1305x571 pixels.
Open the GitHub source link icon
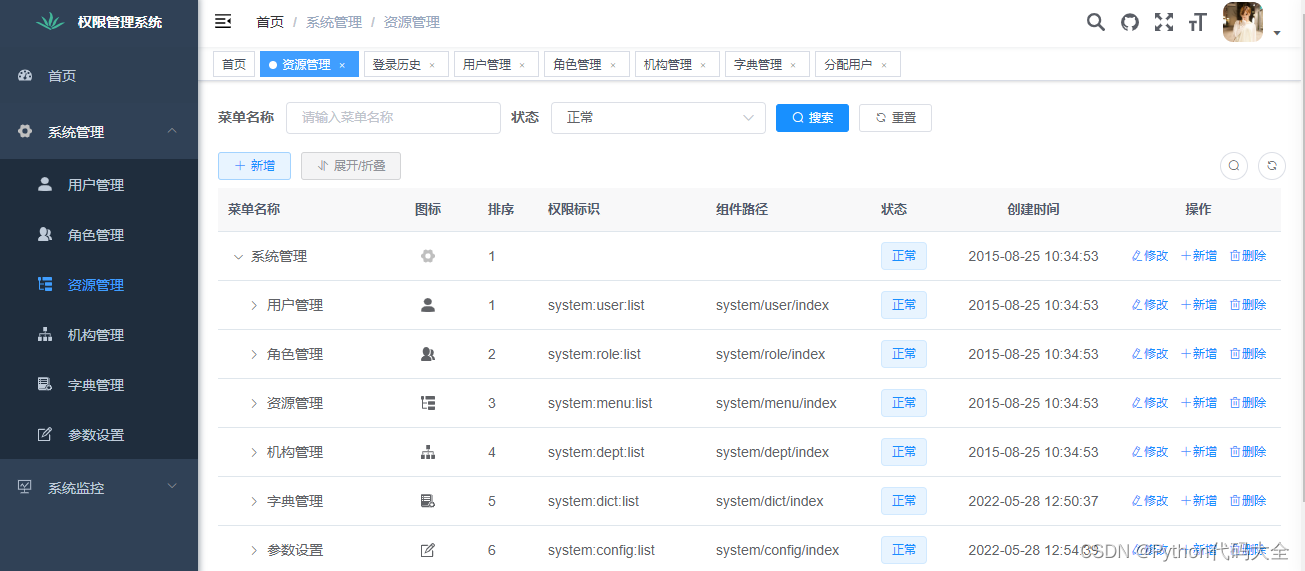[1130, 22]
